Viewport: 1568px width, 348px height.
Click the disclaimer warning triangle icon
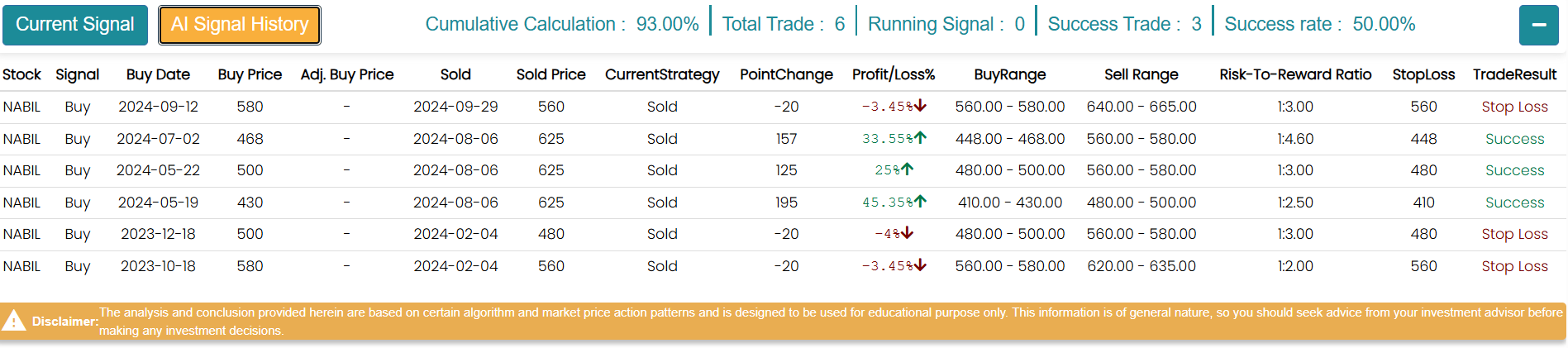pos(14,321)
